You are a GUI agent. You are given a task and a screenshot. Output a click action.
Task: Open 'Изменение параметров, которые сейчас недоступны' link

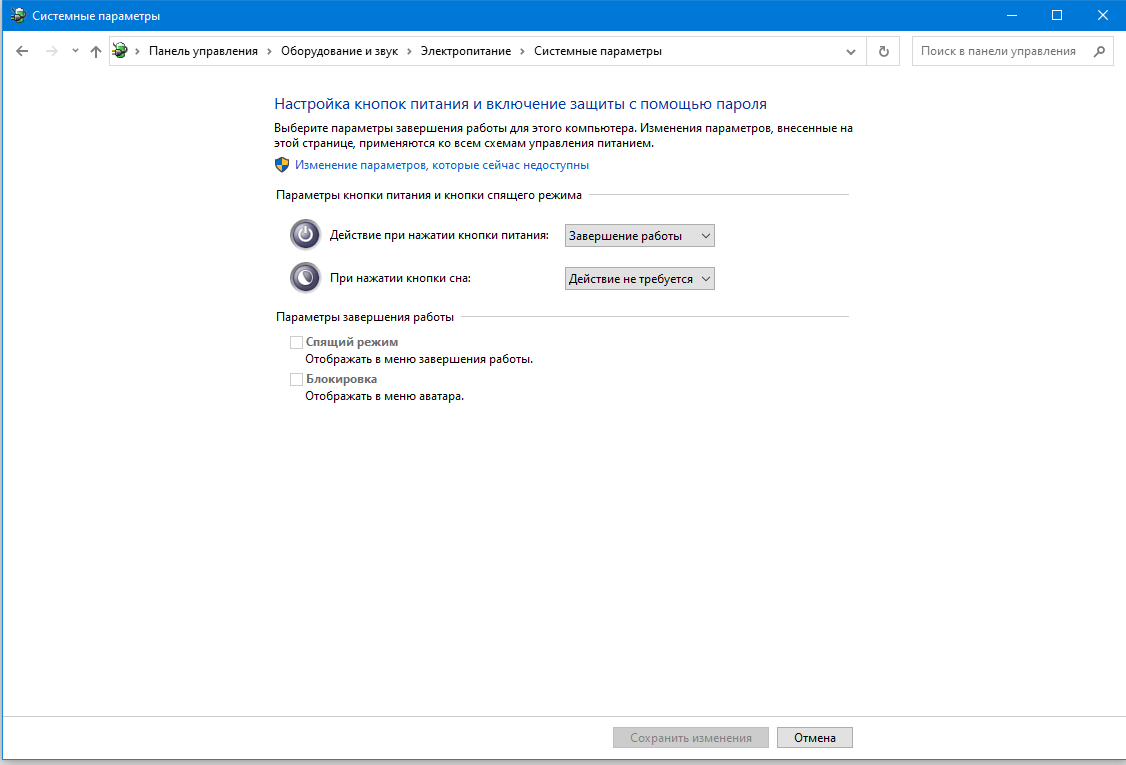point(442,165)
